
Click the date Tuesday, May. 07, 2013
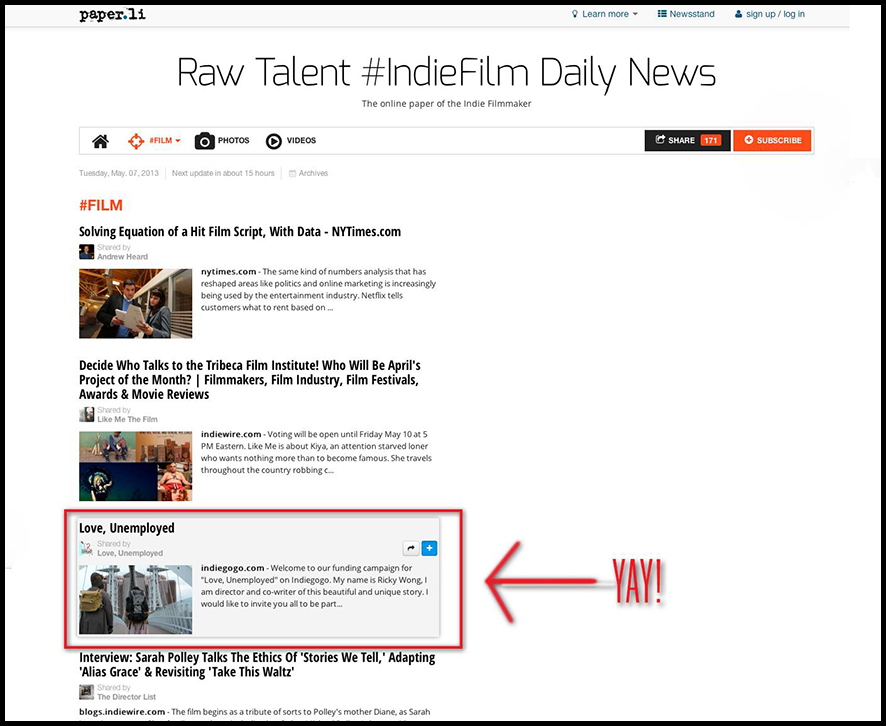coord(119,173)
